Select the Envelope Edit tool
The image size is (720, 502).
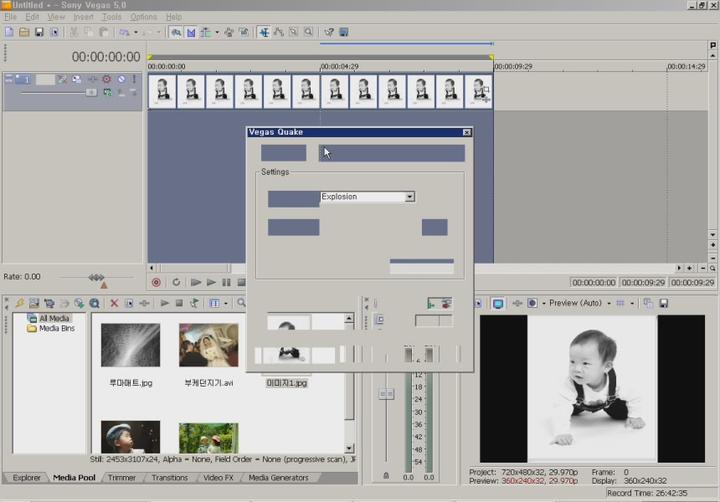pos(278,32)
